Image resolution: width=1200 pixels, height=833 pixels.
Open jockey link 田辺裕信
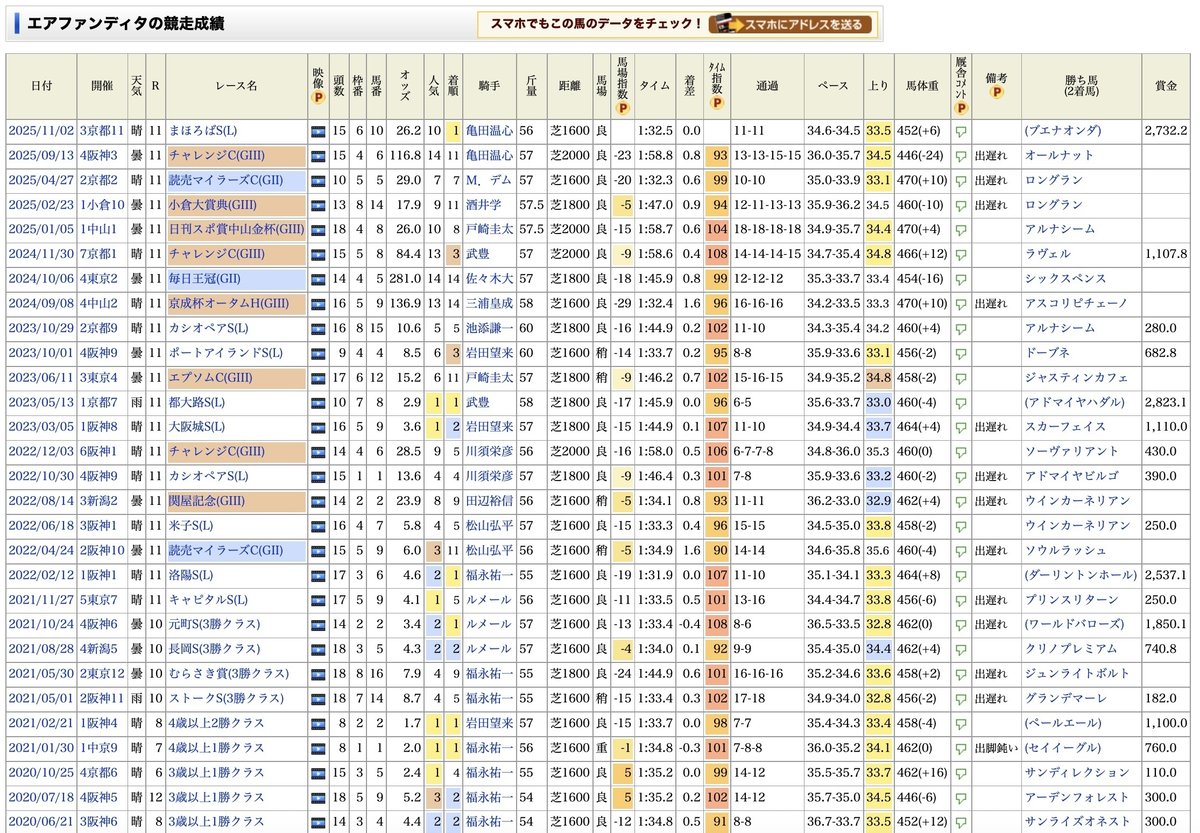tap(489, 500)
